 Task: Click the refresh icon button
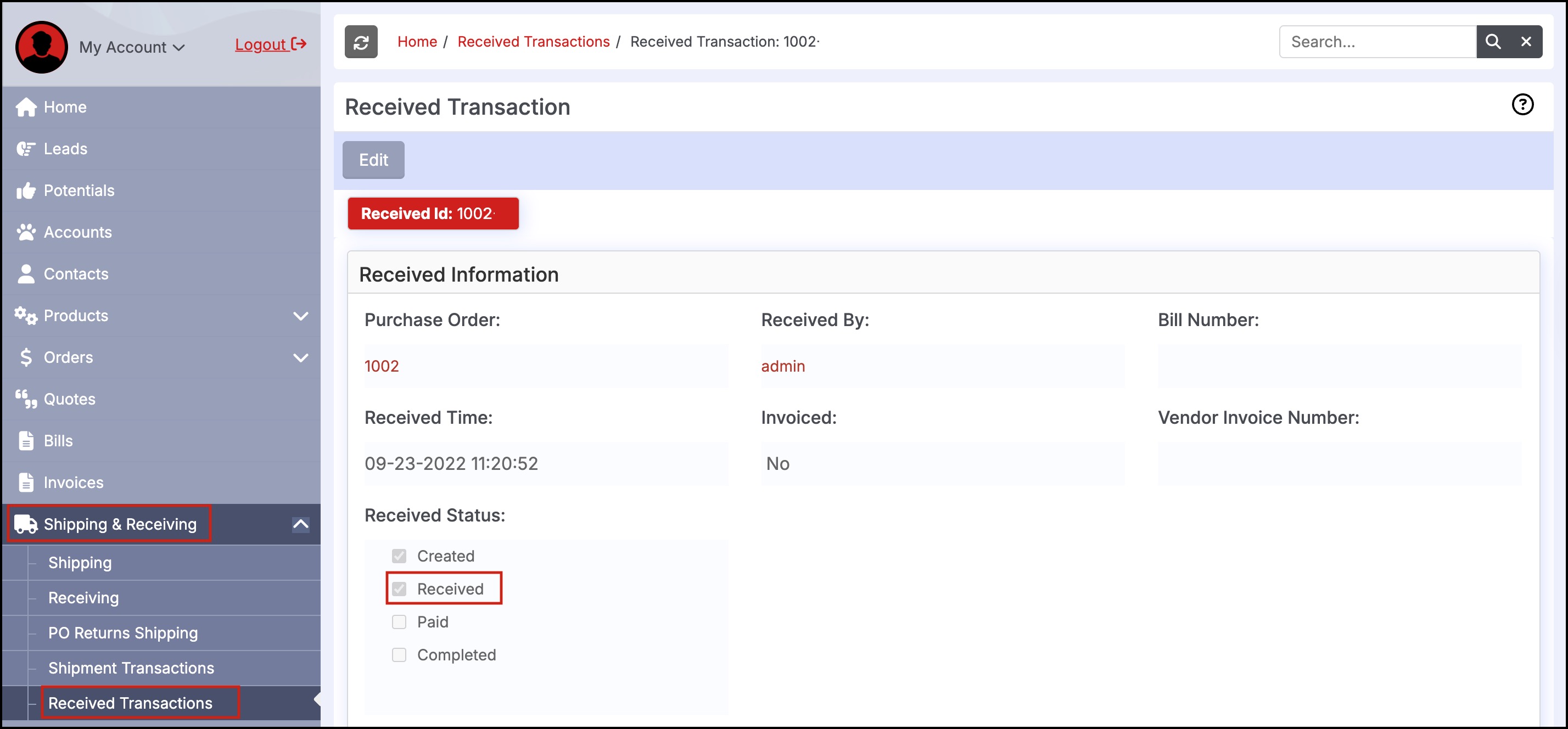pos(361,42)
